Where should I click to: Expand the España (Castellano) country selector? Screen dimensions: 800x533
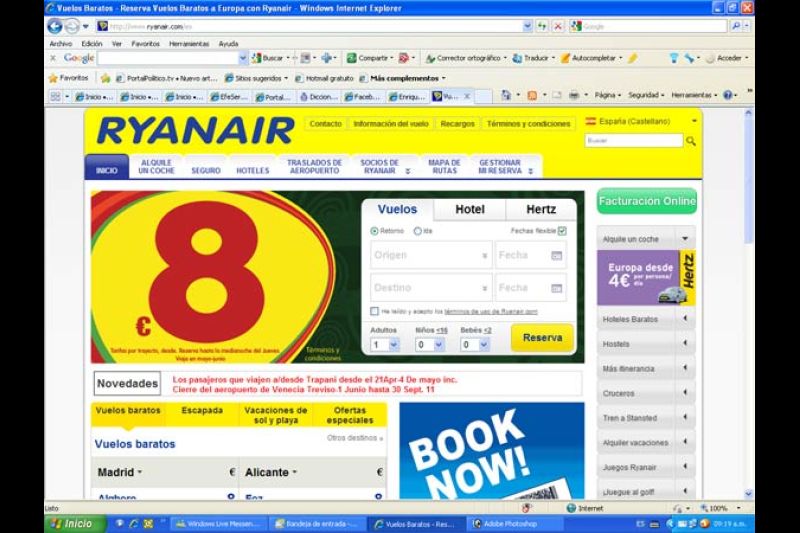tap(693, 121)
